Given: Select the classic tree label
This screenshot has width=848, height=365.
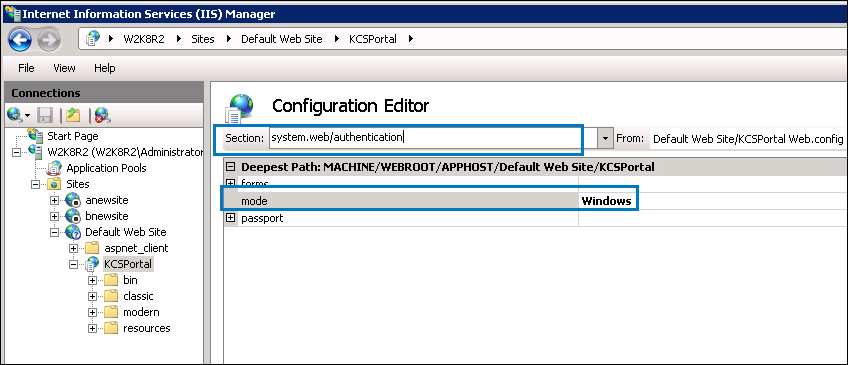Looking at the screenshot, I should [x=138, y=296].
